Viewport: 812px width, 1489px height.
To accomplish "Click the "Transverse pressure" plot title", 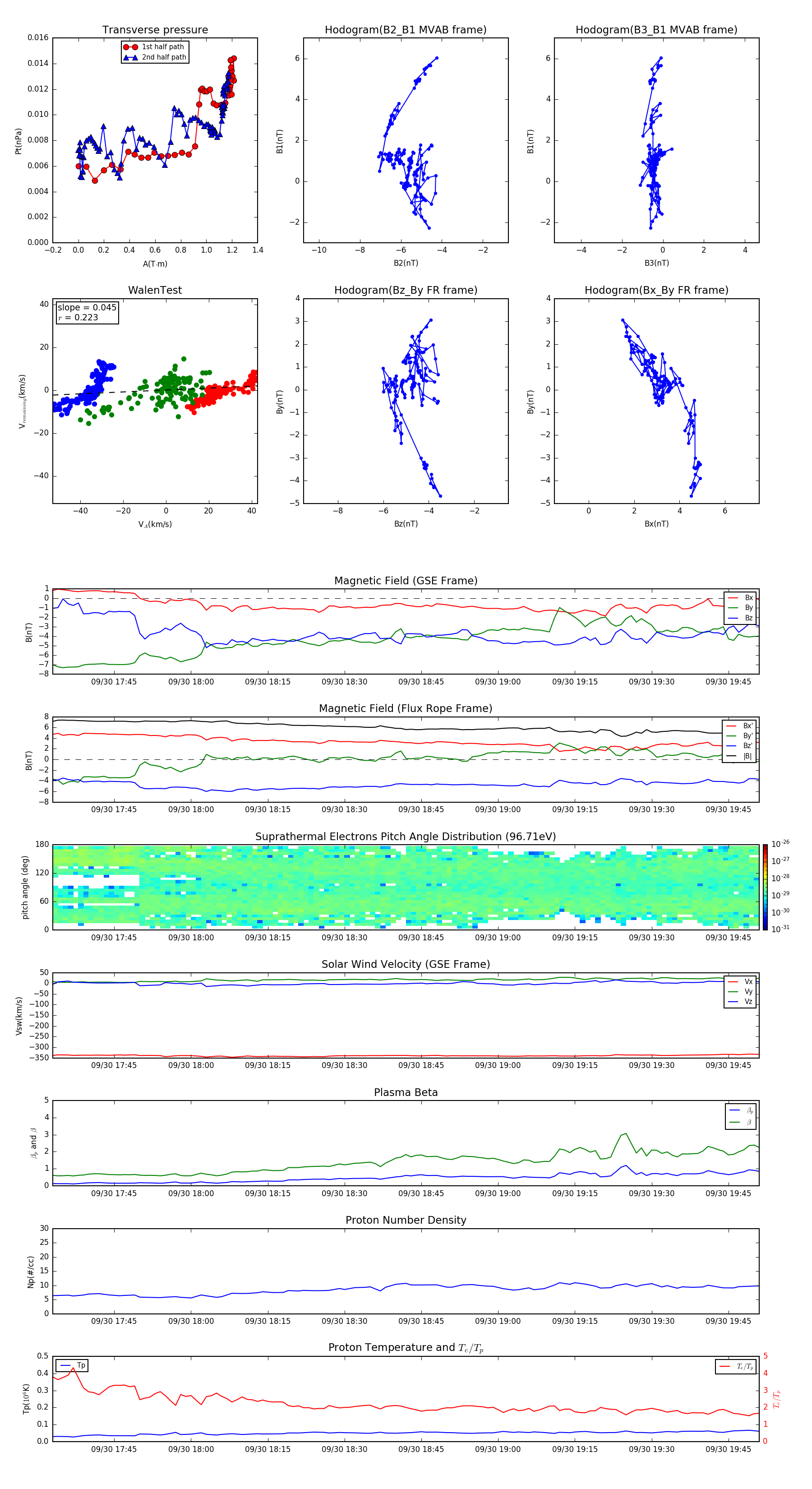I will (155, 29).
